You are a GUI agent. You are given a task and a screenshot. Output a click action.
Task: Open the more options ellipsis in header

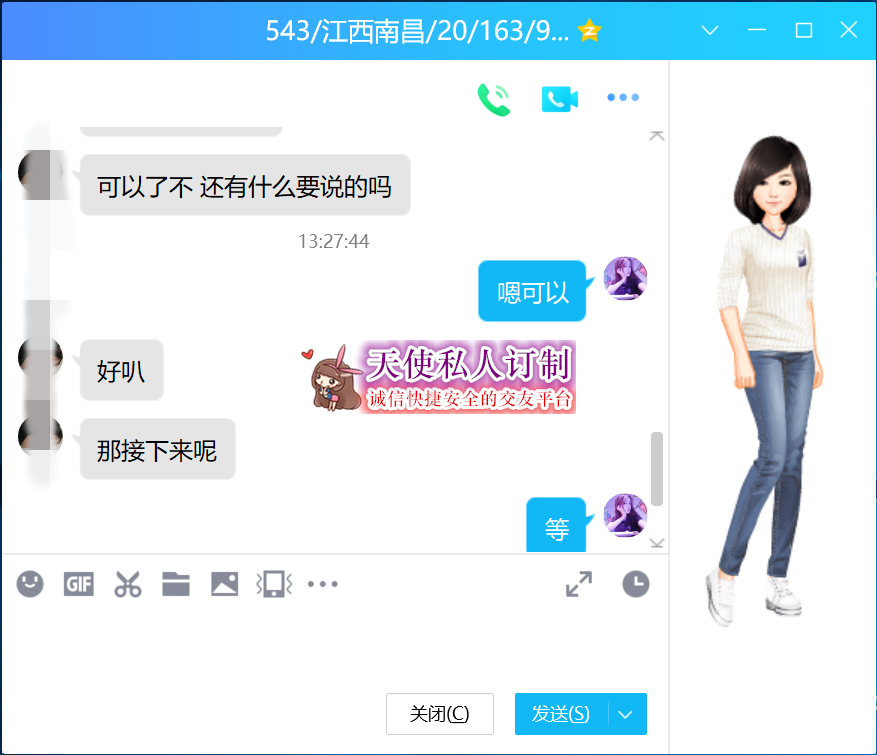coord(623,98)
